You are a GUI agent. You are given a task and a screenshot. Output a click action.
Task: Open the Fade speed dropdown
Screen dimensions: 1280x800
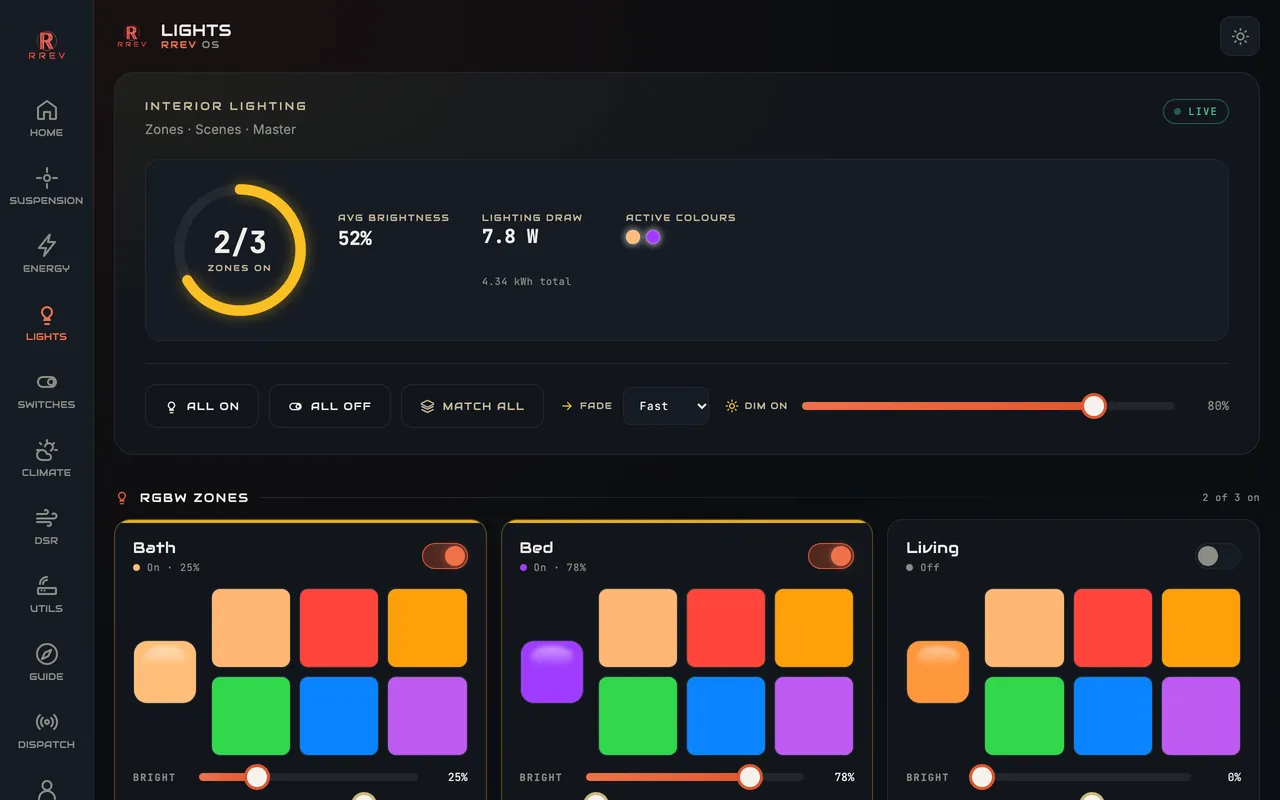(x=666, y=406)
